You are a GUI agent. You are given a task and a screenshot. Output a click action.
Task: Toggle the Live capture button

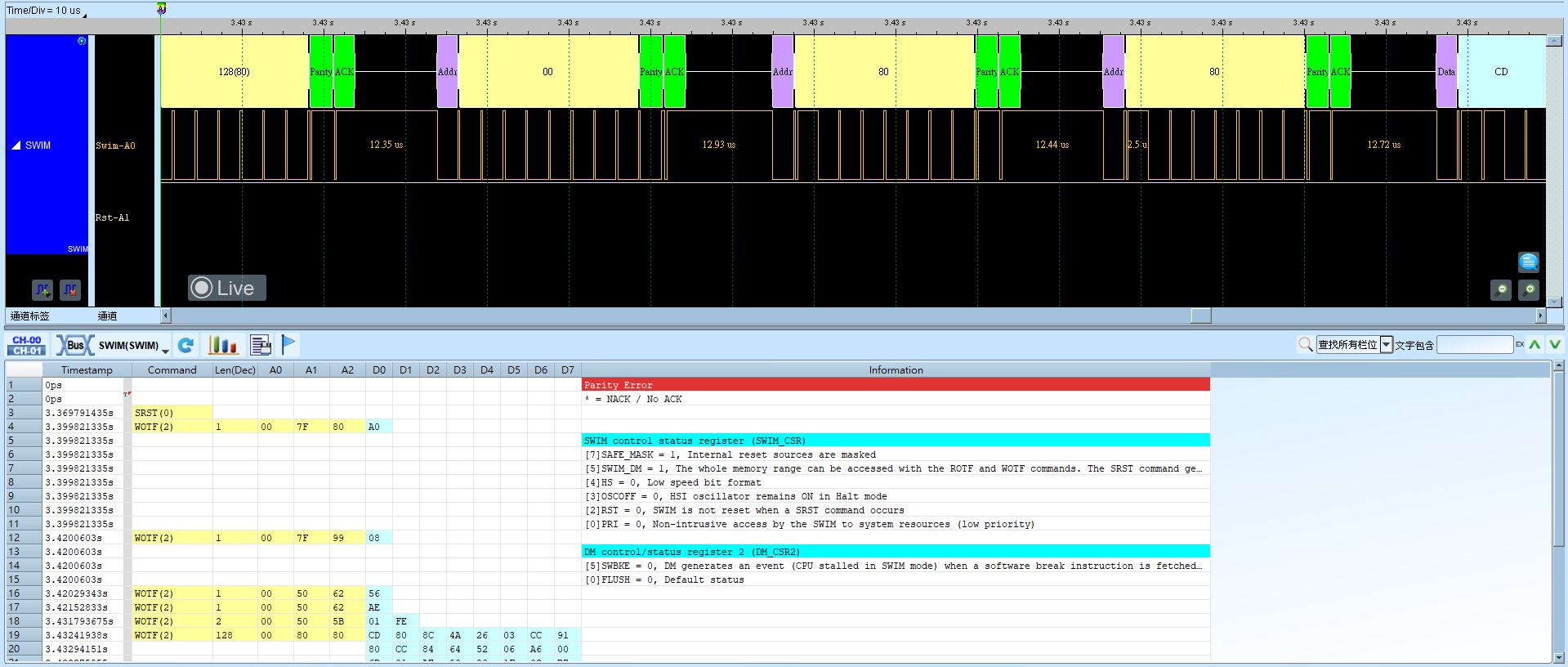(x=227, y=288)
